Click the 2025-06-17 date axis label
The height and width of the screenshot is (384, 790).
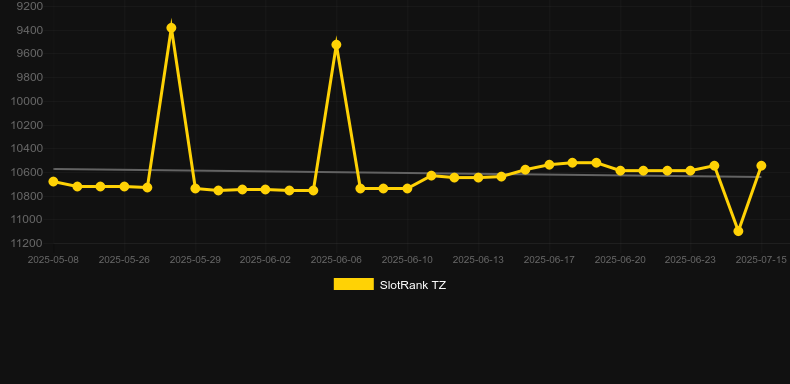point(549,260)
